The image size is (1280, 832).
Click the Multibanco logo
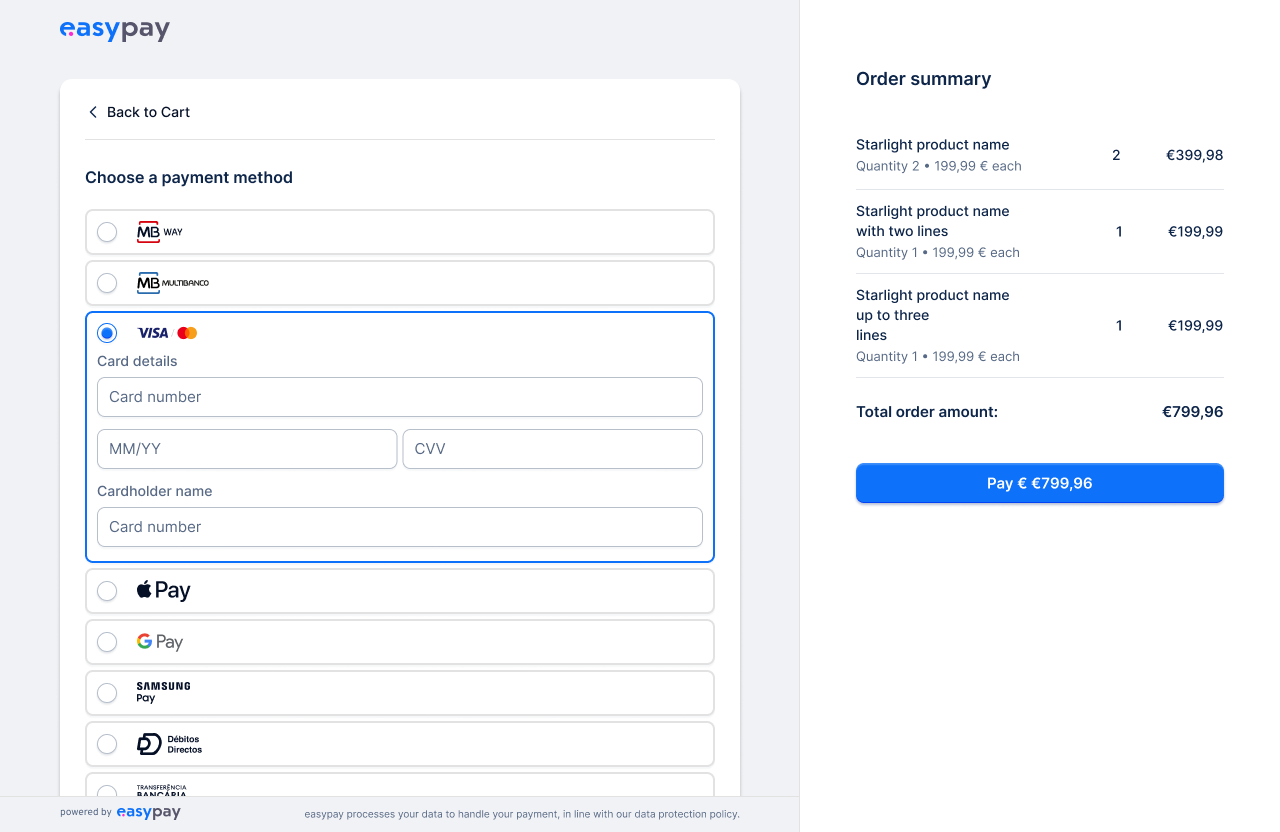(172, 283)
